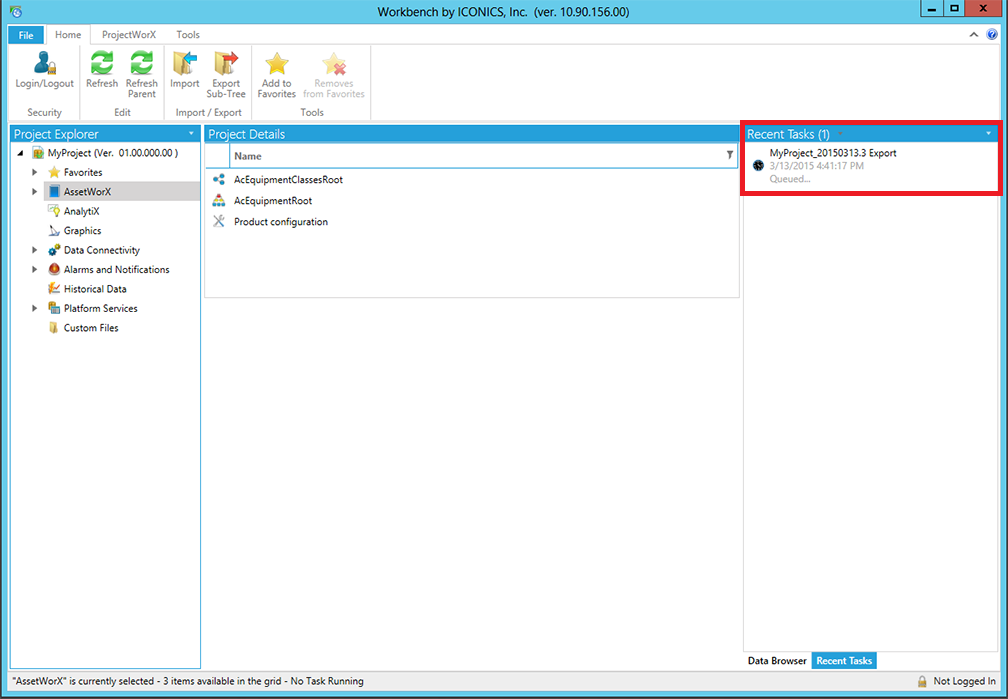1008x699 pixels.
Task: Switch to the Data Browser tab
Action: (x=777, y=661)
